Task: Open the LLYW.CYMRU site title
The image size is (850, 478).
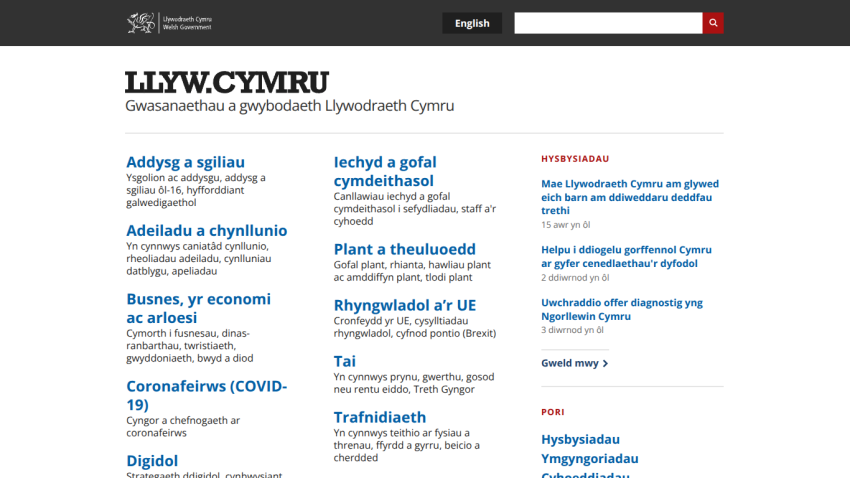Action: (x=227, y=82)
